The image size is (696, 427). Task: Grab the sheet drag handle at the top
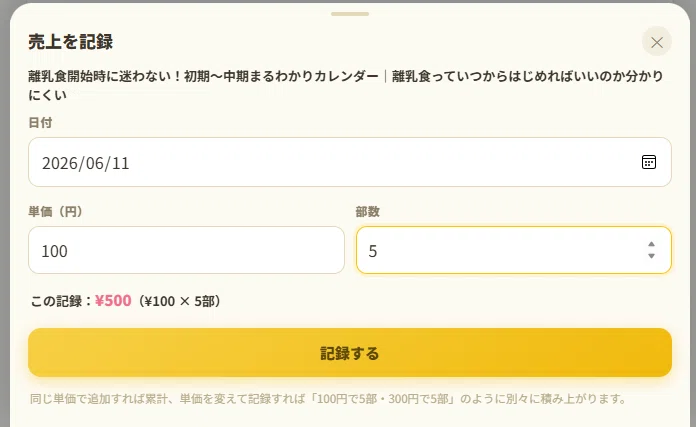350,14
